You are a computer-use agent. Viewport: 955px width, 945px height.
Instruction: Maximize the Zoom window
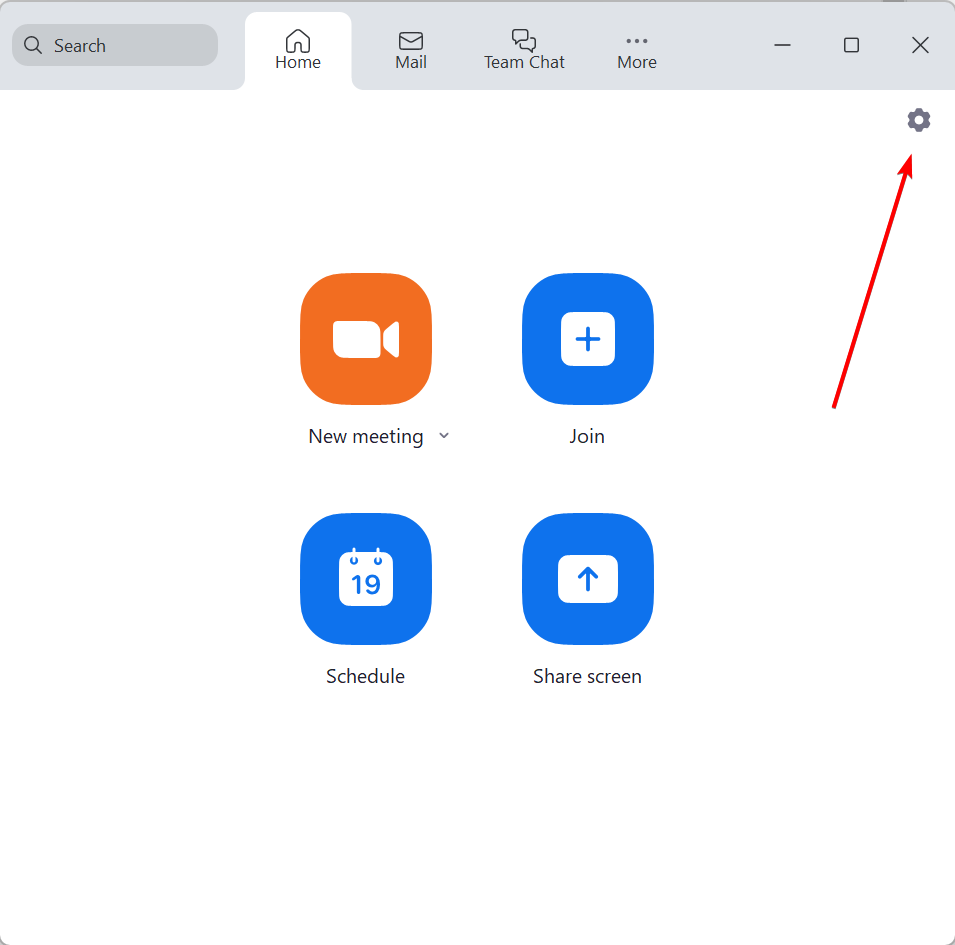point(851,45)
